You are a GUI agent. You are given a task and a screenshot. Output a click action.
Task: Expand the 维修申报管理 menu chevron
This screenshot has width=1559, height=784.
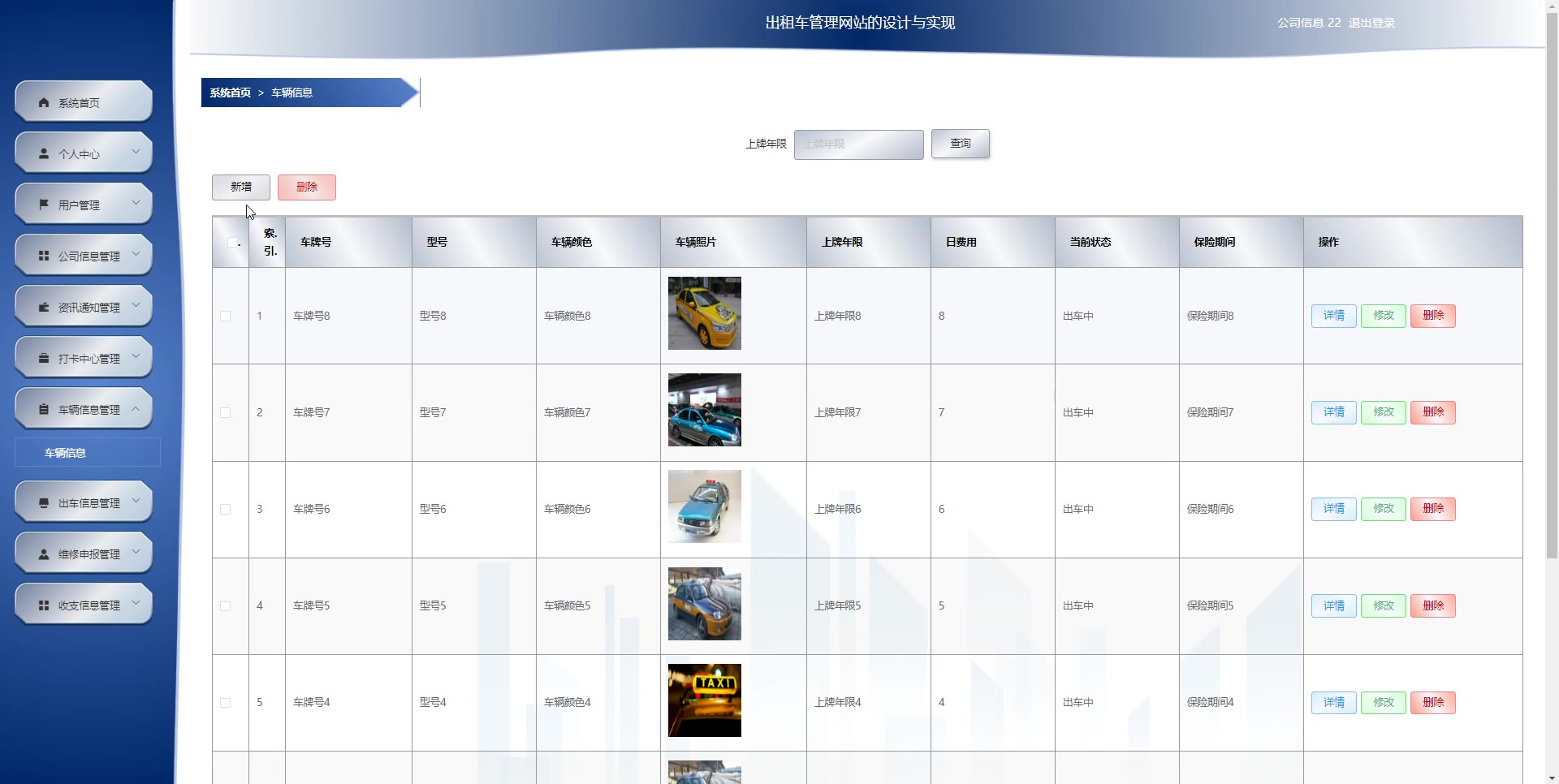(136, 552)
